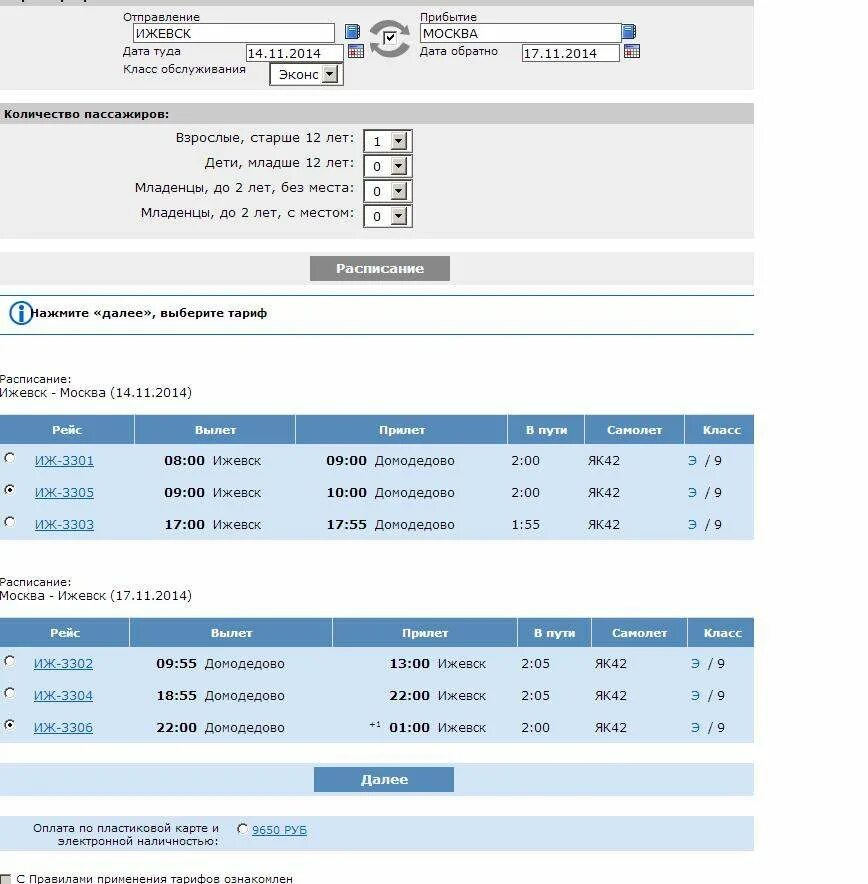Select flight ИЖ-3303 radio button
Screen dimensions: 868x884
(x=10, y=521)
